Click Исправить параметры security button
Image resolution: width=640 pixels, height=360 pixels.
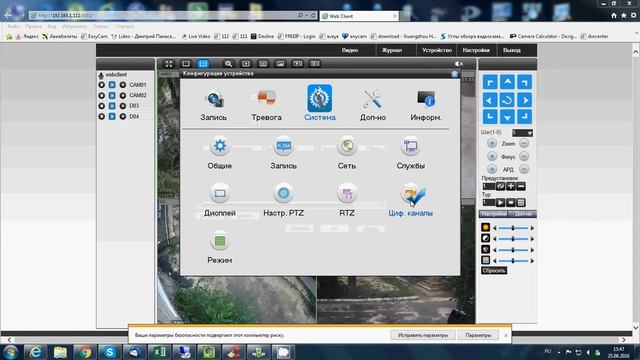tap(423, 335)
